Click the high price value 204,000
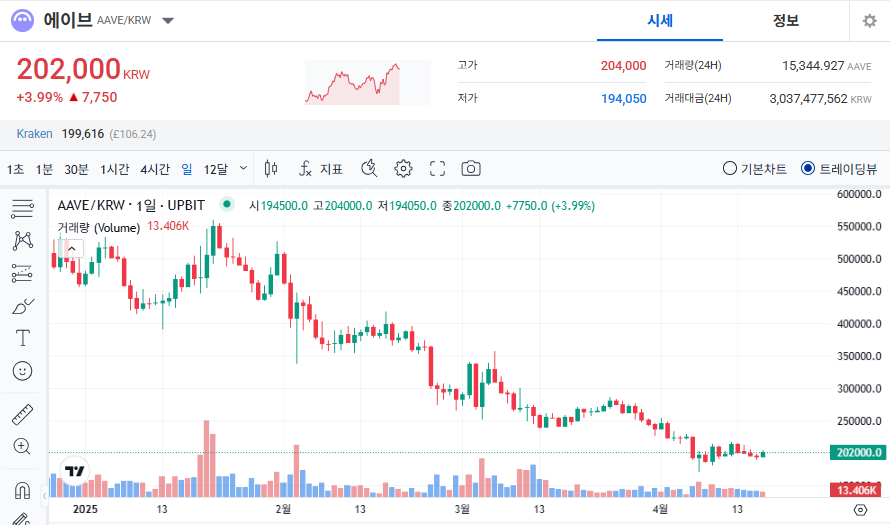The height and width of the screenshot is (525, 890). (623, 66)
